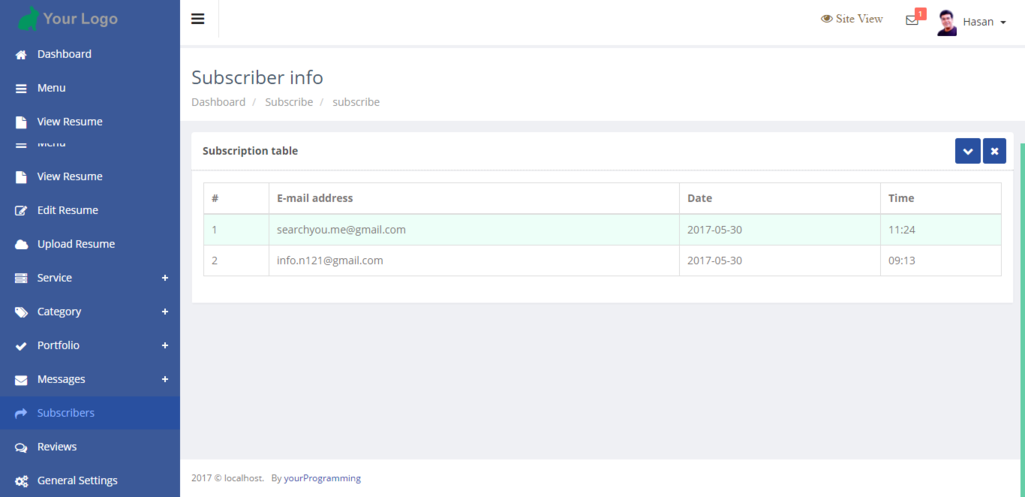1025x497 pixels.
Task: Expand the Service submenu plus sign
Action: point(165,278)
